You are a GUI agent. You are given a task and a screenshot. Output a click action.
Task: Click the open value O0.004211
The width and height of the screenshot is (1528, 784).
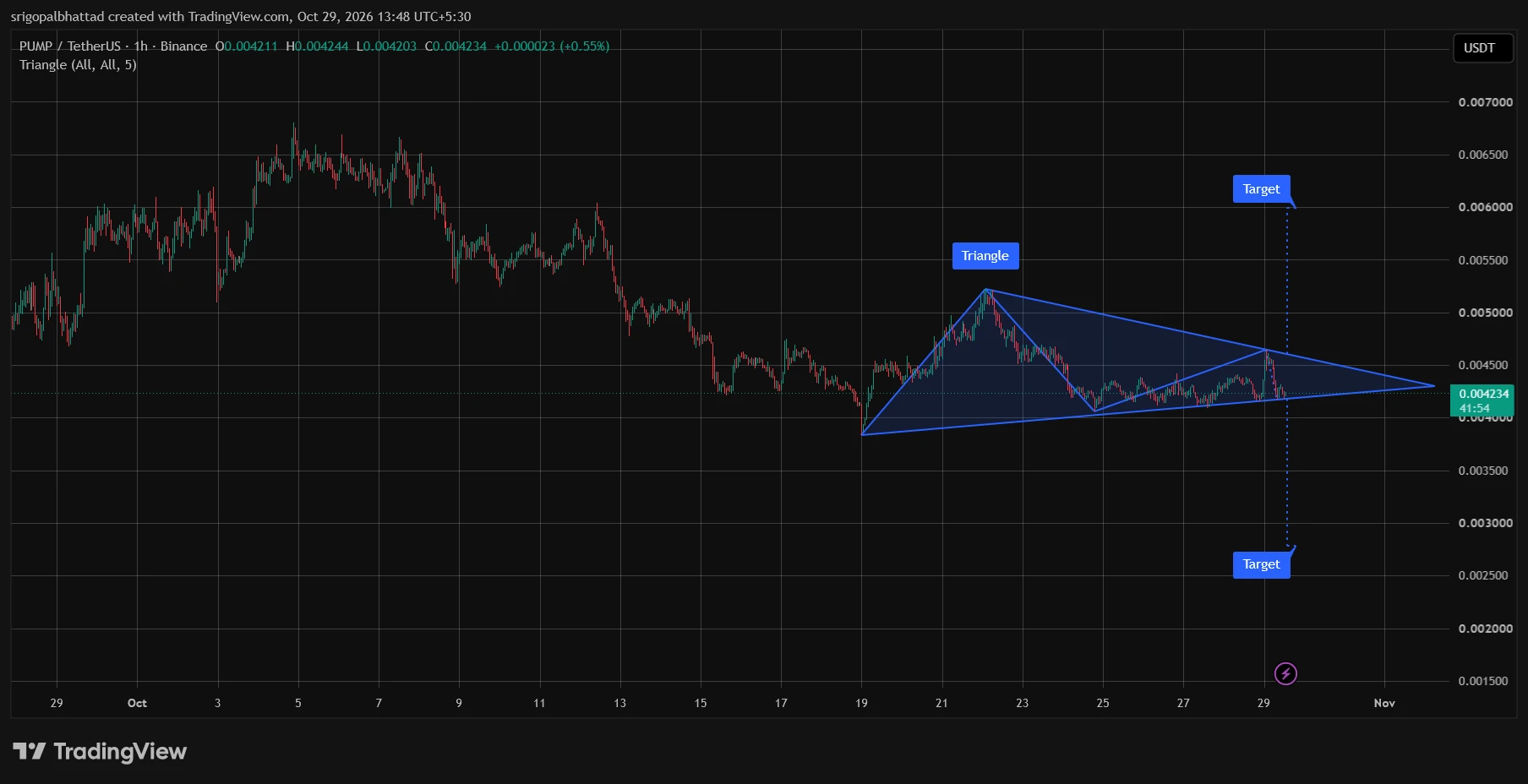(246, 46)
